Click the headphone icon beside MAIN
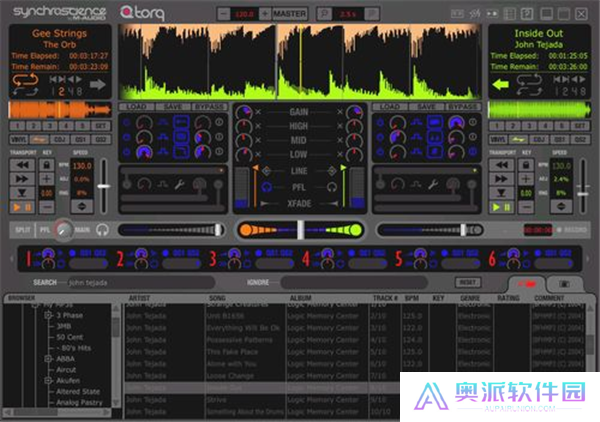Screen dimensions: 600x422 (x=102, y=230)
